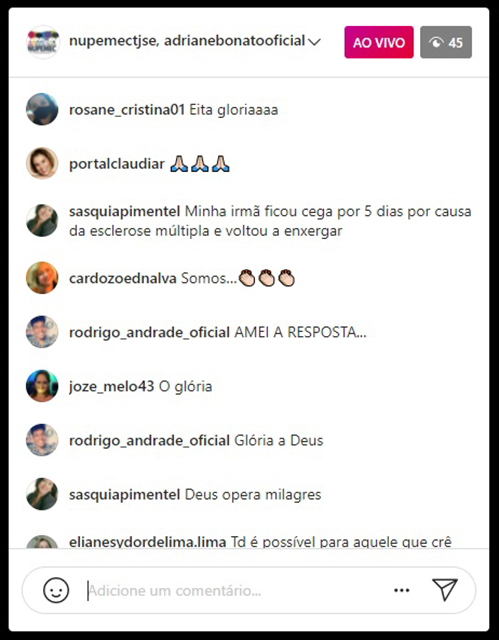This screenshot has width=499, height=640.
Task: Click the viewer count eye indicator
Action: tap(446, 42)
